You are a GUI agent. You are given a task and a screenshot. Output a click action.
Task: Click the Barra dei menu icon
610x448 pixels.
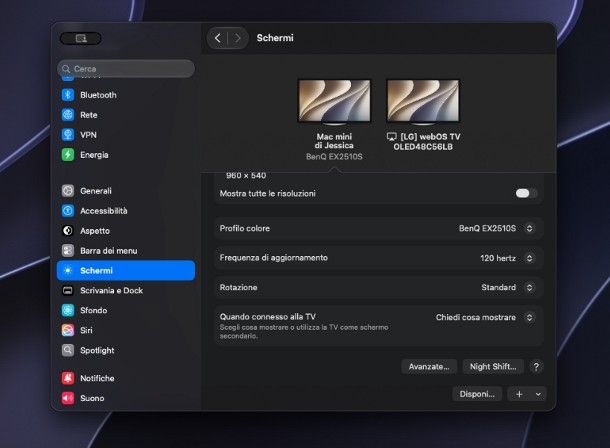click(68, 250)
